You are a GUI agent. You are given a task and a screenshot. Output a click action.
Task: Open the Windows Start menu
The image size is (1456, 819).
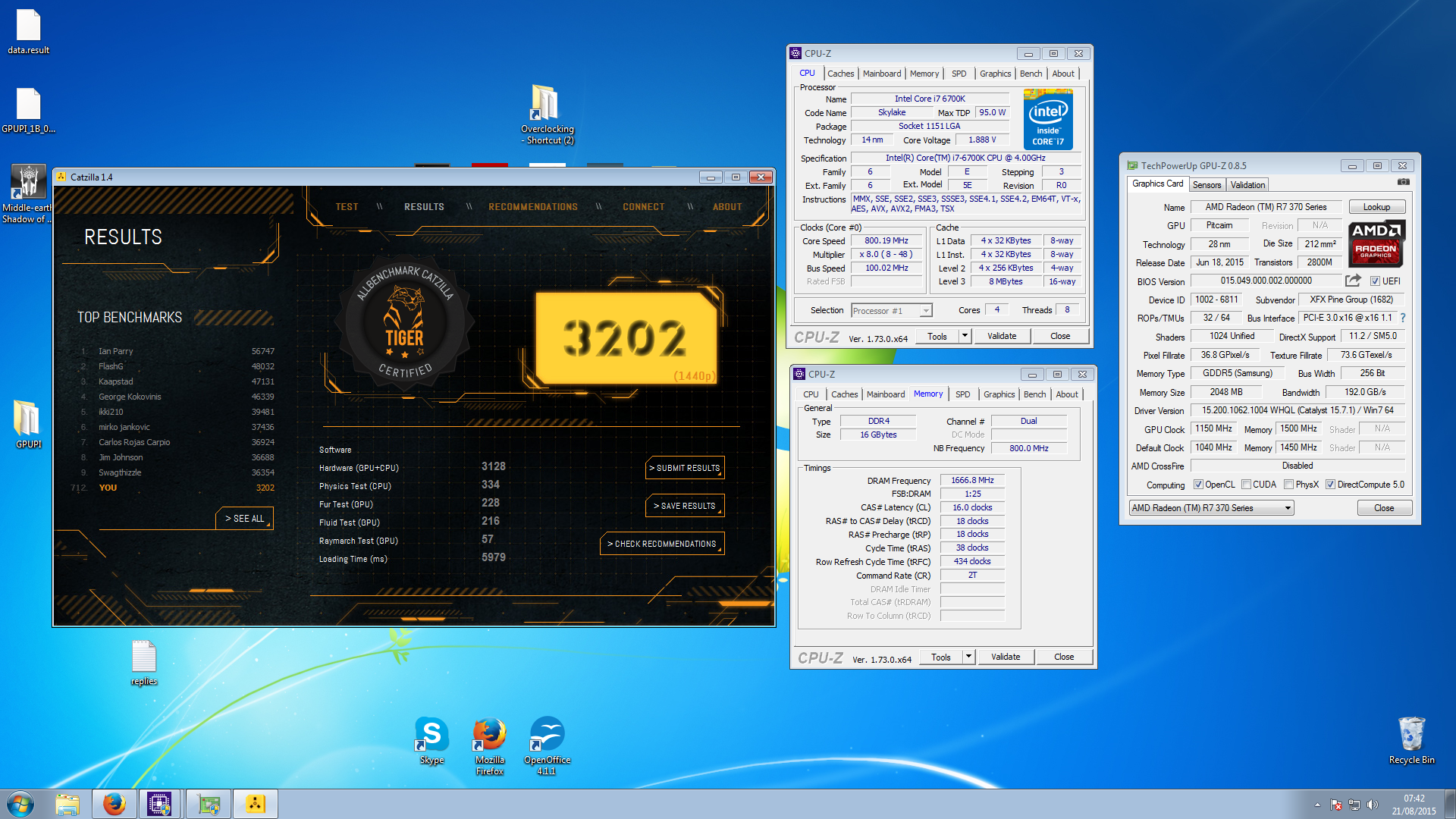click(x=21, y=804)
